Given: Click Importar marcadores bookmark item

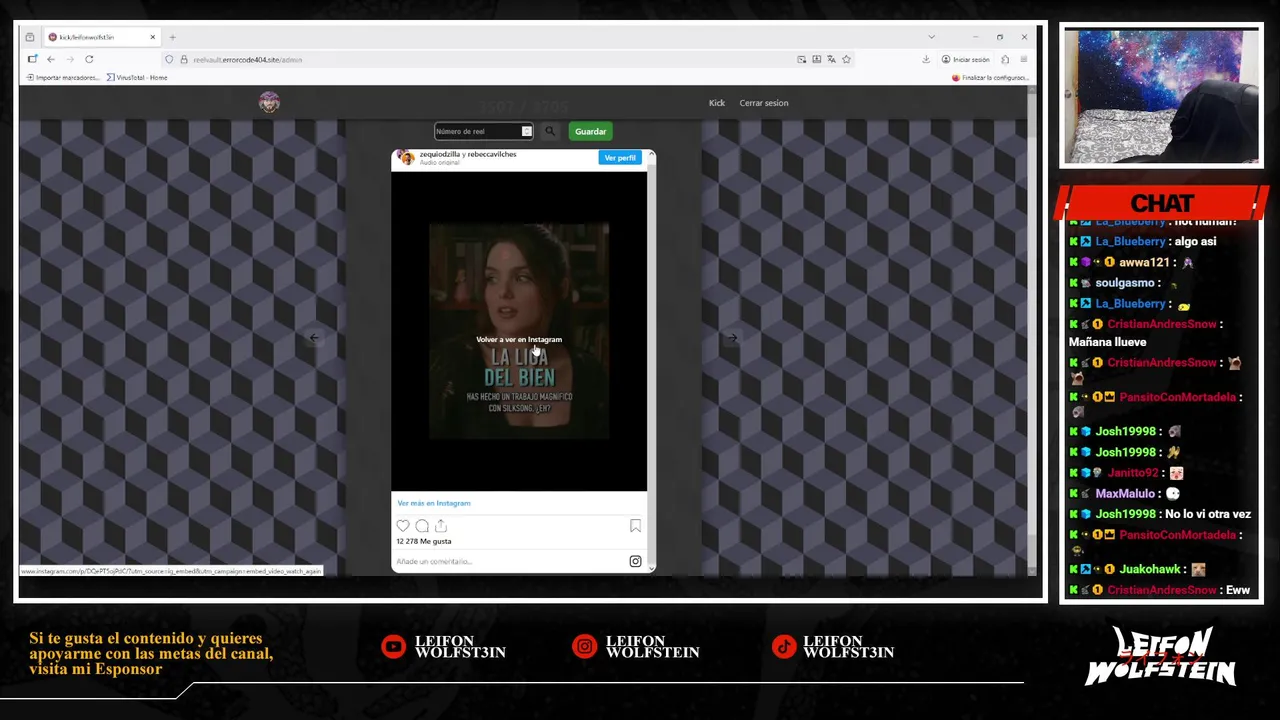Looking at the screenshot, I should (x=63, y=77).
